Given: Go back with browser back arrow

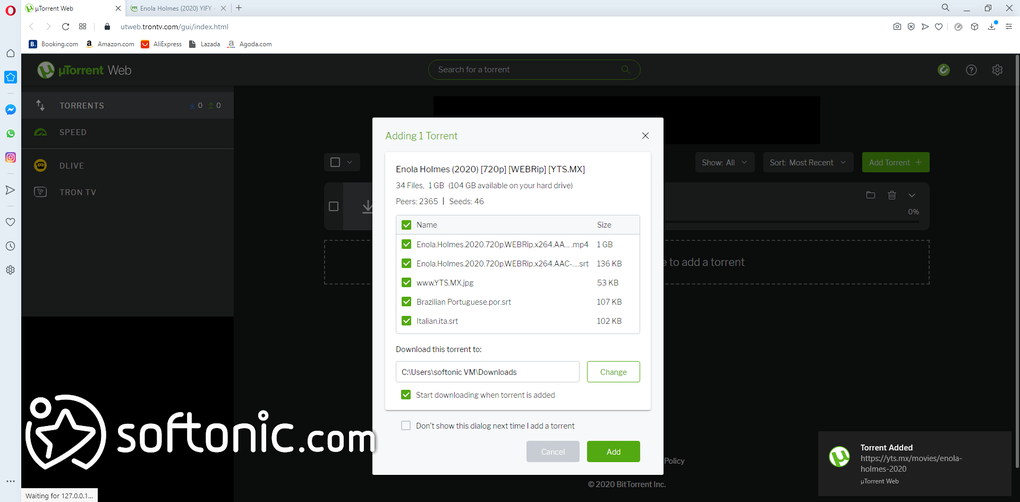Looking at the screenshot, I should tap(31, 27).
